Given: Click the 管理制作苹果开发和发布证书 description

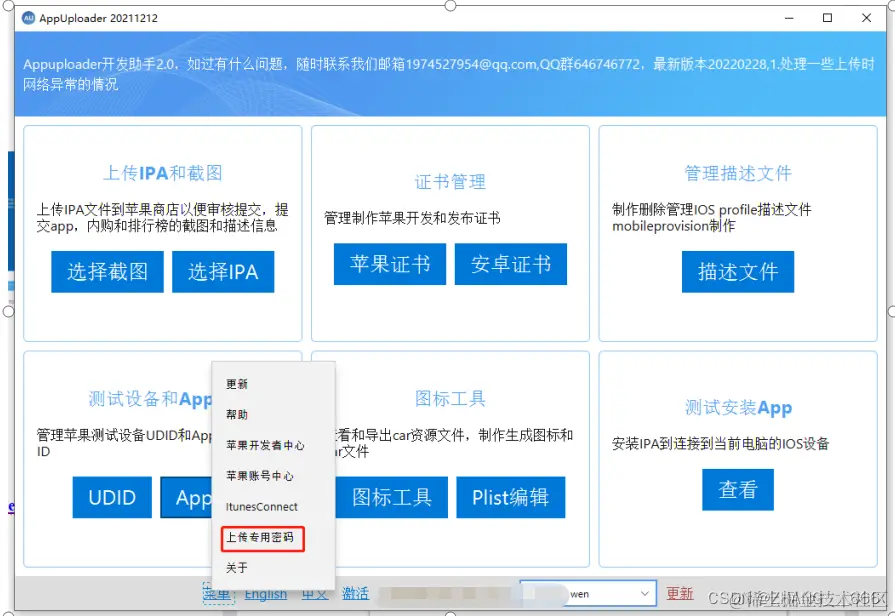Looking at the screenshot, I should click(412, 218).
